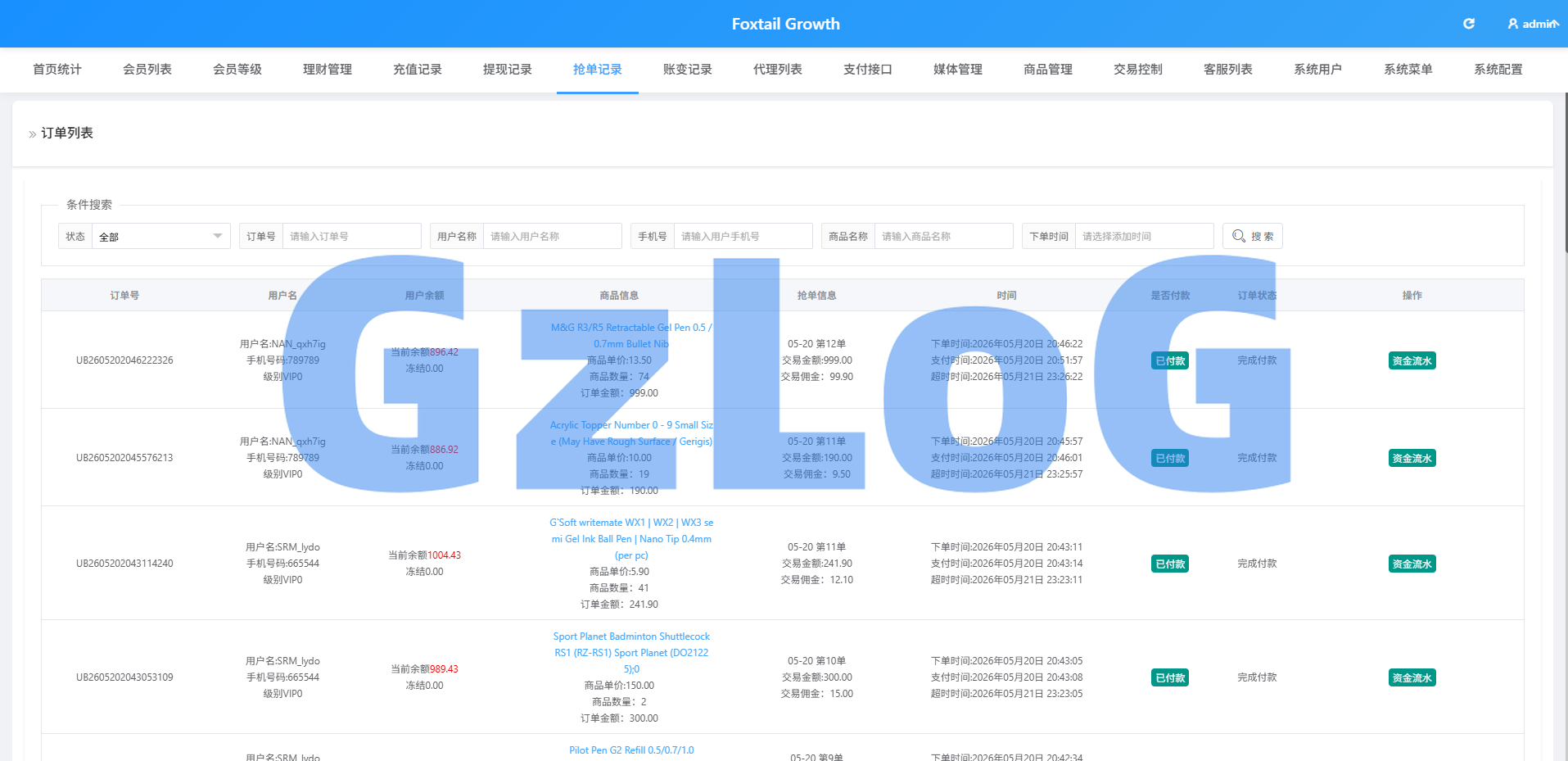Expand the 状态 status dropdown
Screen dimensions: 1568x761
(160, 236)
